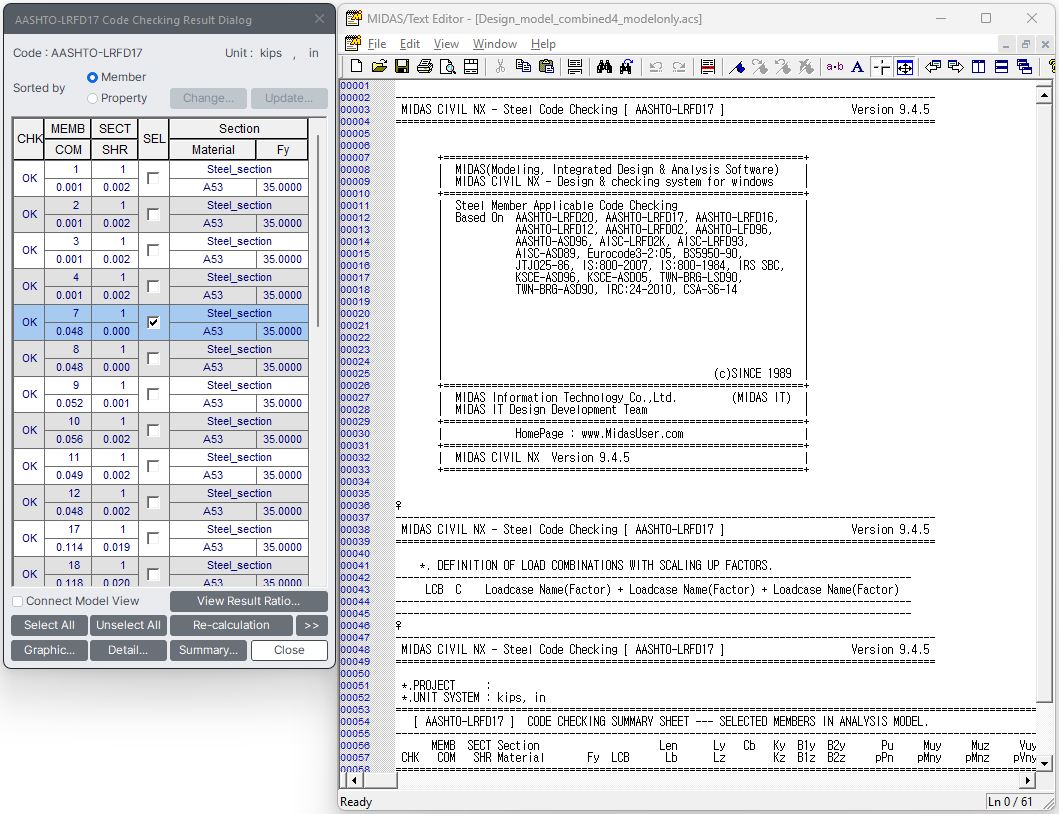Save the file using the floppy disk icon

[402, 66]
